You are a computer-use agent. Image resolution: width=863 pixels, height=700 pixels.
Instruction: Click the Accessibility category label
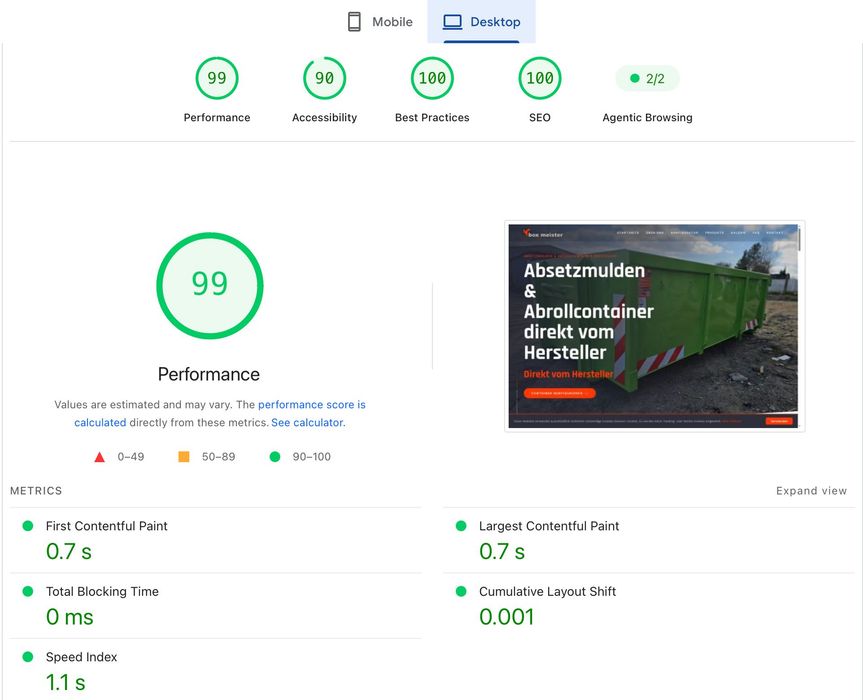tap(325, 117)
